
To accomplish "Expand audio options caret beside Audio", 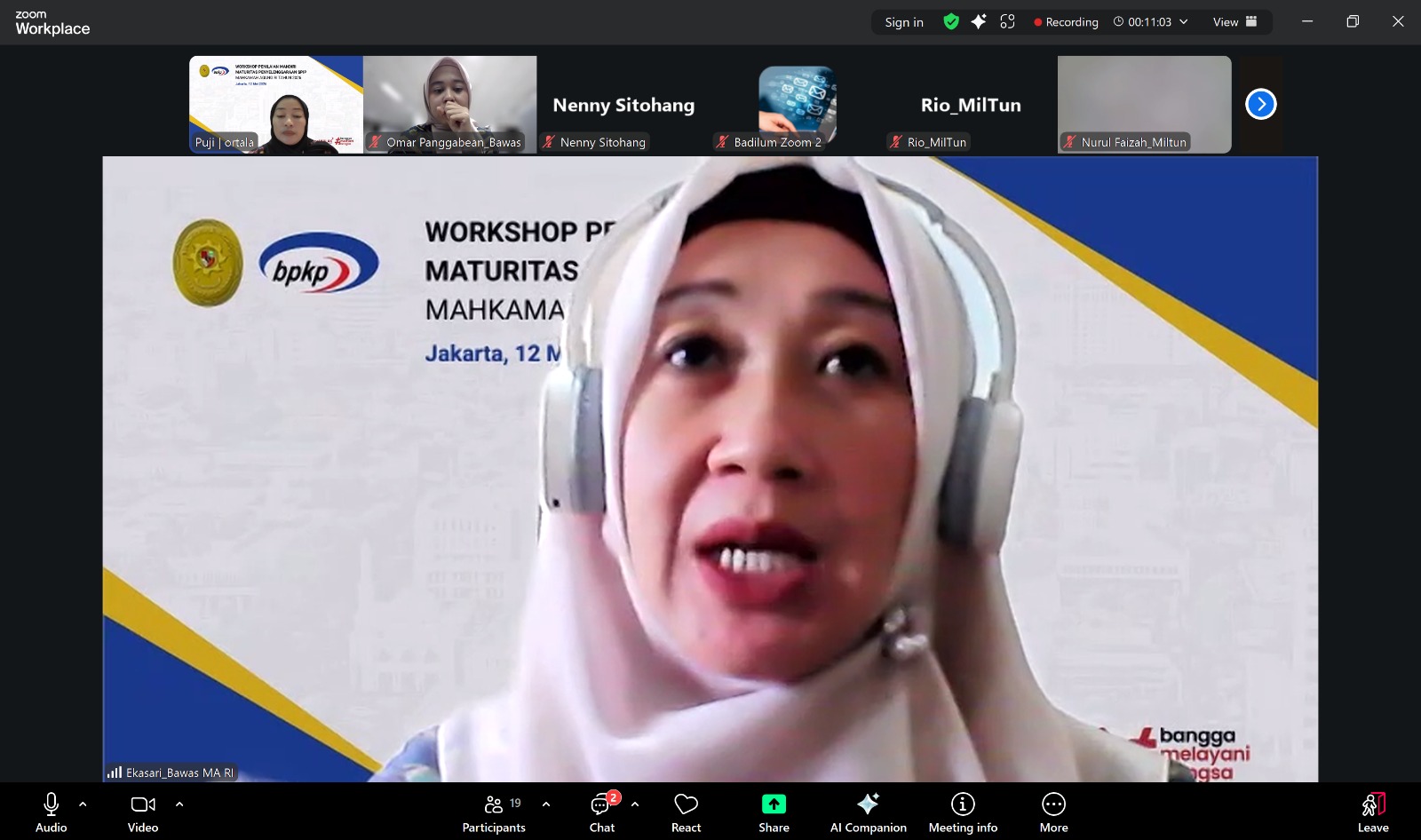I will click(x=83, y=804).
